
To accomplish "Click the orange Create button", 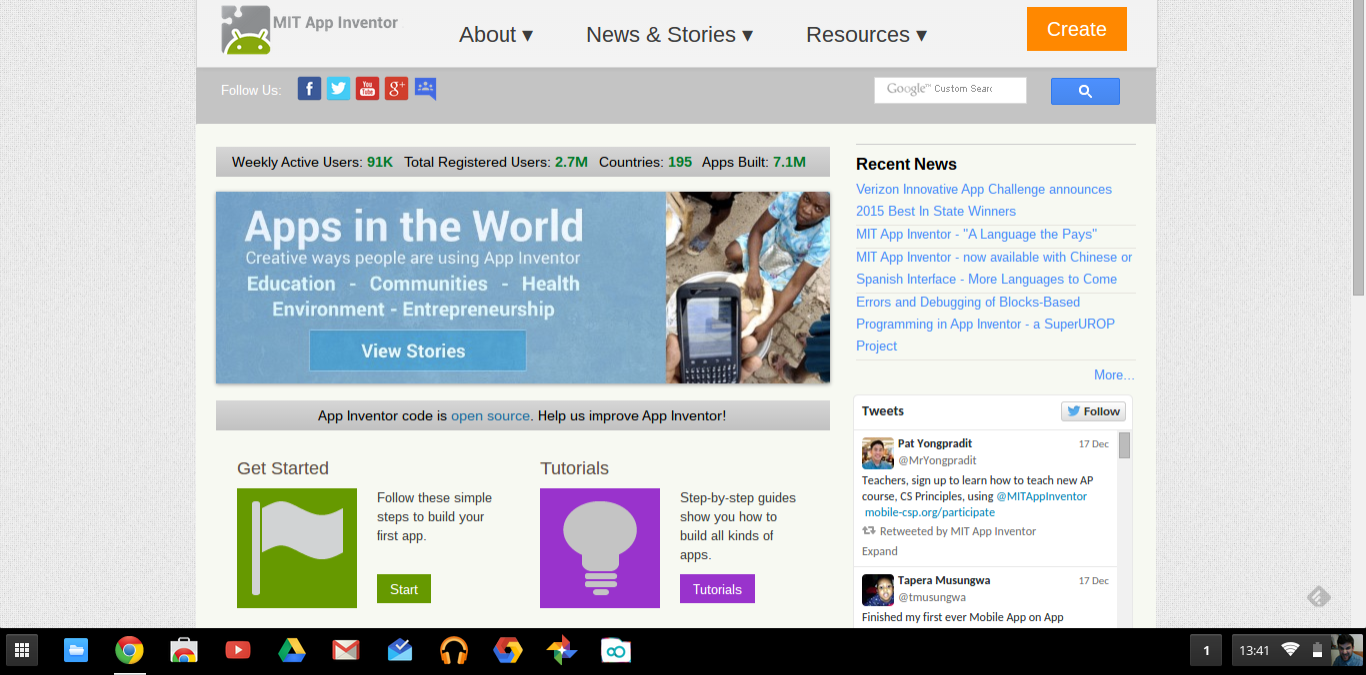I will tap(1076, 29).
